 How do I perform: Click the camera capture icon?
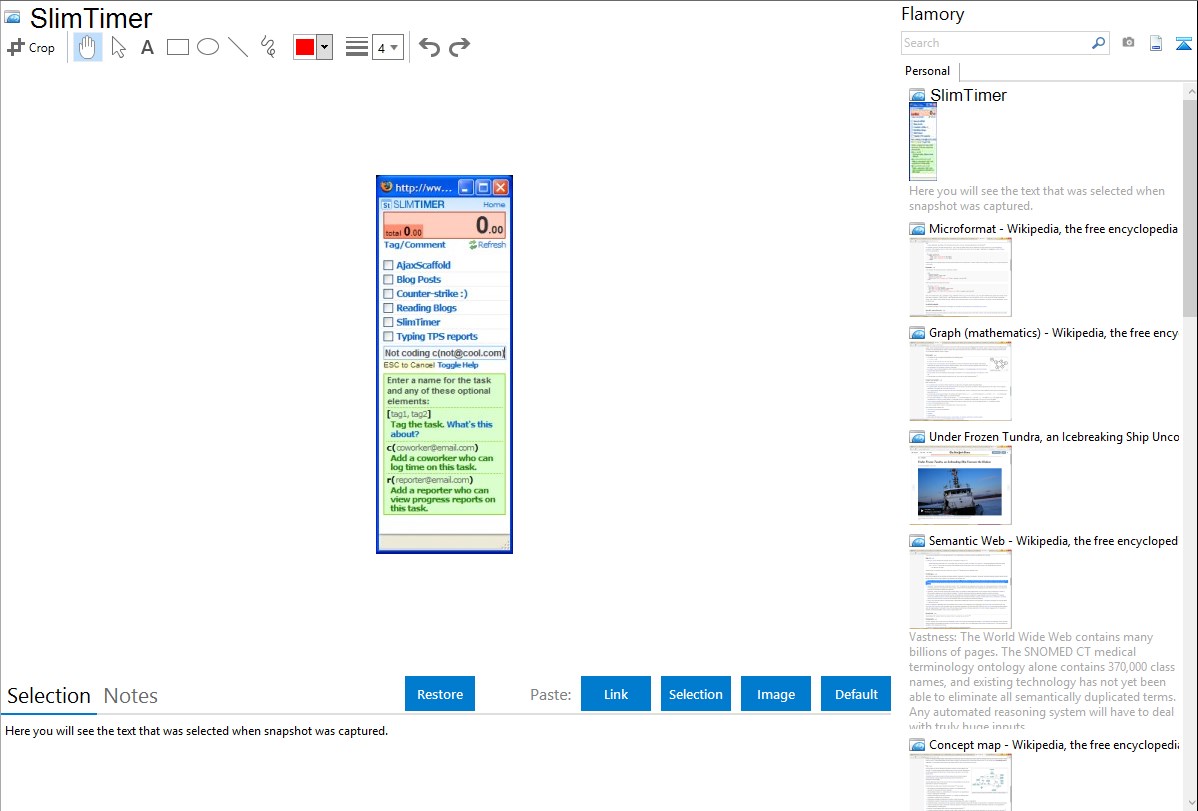[1128, 43]
